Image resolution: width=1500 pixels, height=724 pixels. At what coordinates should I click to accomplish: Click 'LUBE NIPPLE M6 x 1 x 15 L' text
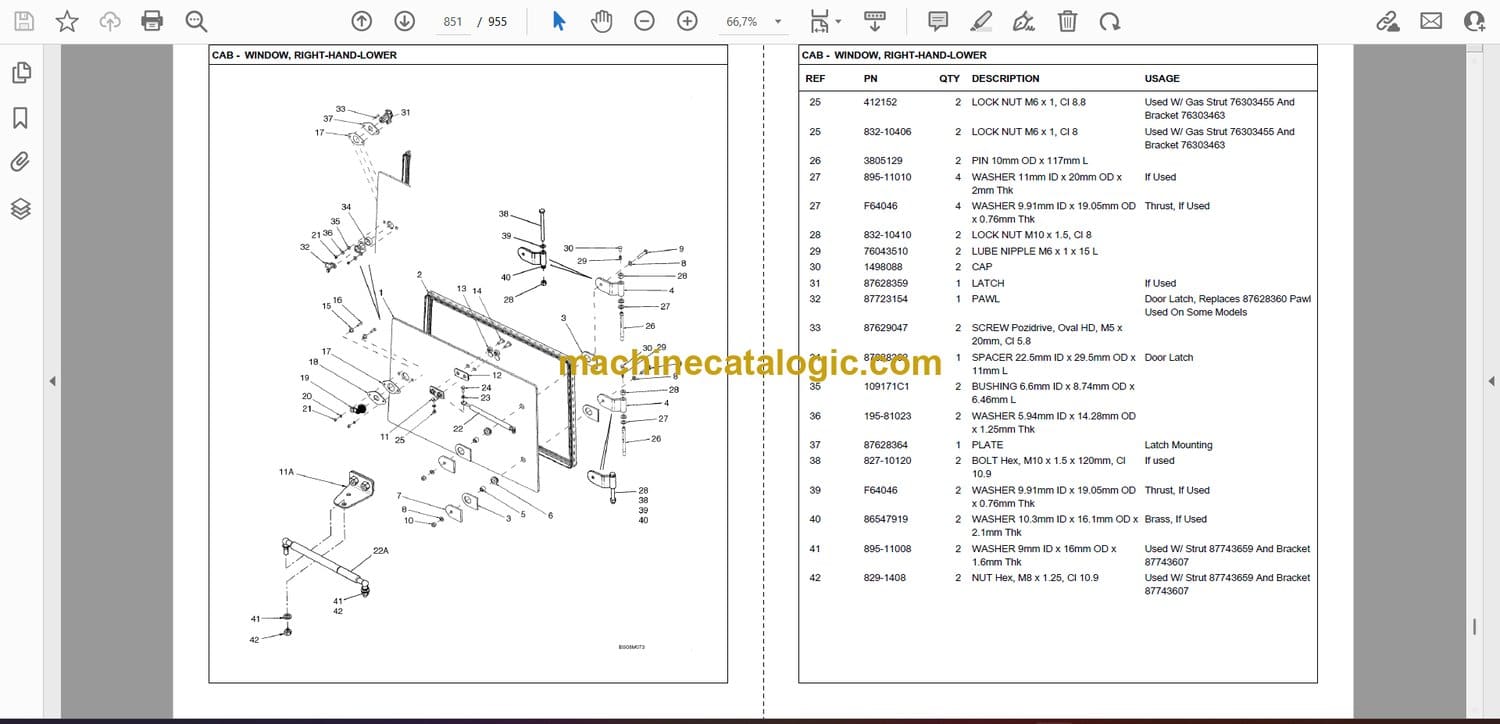(1034, 251)
